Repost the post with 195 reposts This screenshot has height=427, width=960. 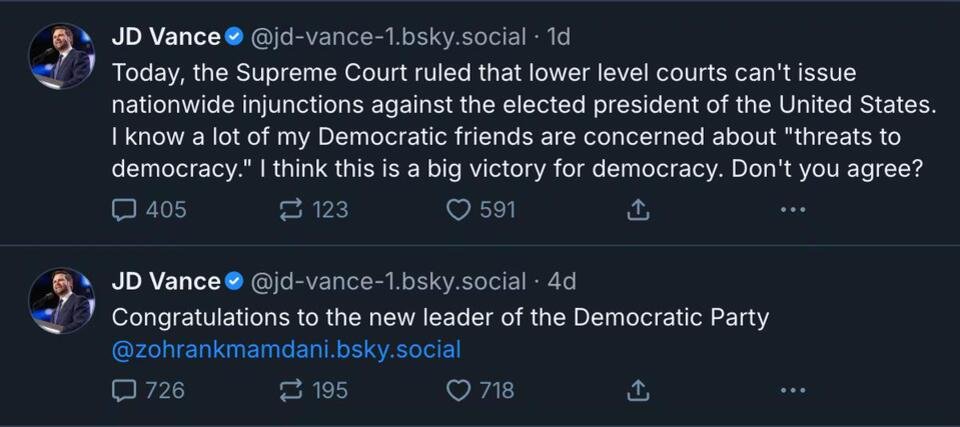[313, 390]
